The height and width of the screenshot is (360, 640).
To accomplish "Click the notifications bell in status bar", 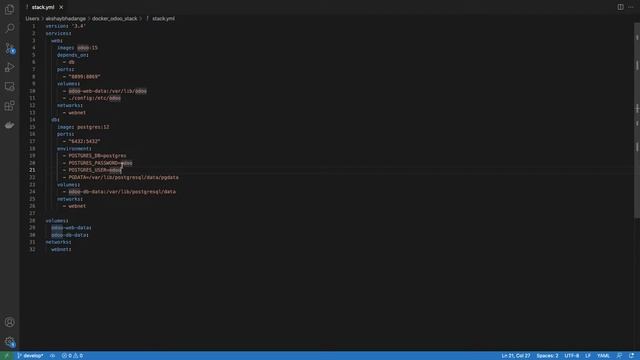I will point(631,356).
